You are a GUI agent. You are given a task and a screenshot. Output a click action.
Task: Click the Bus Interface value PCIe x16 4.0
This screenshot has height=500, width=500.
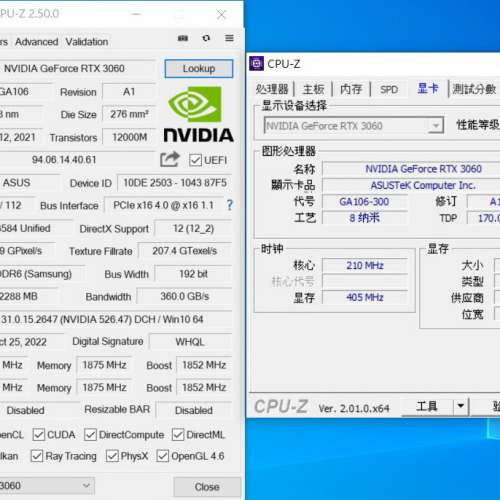[163, 205]
